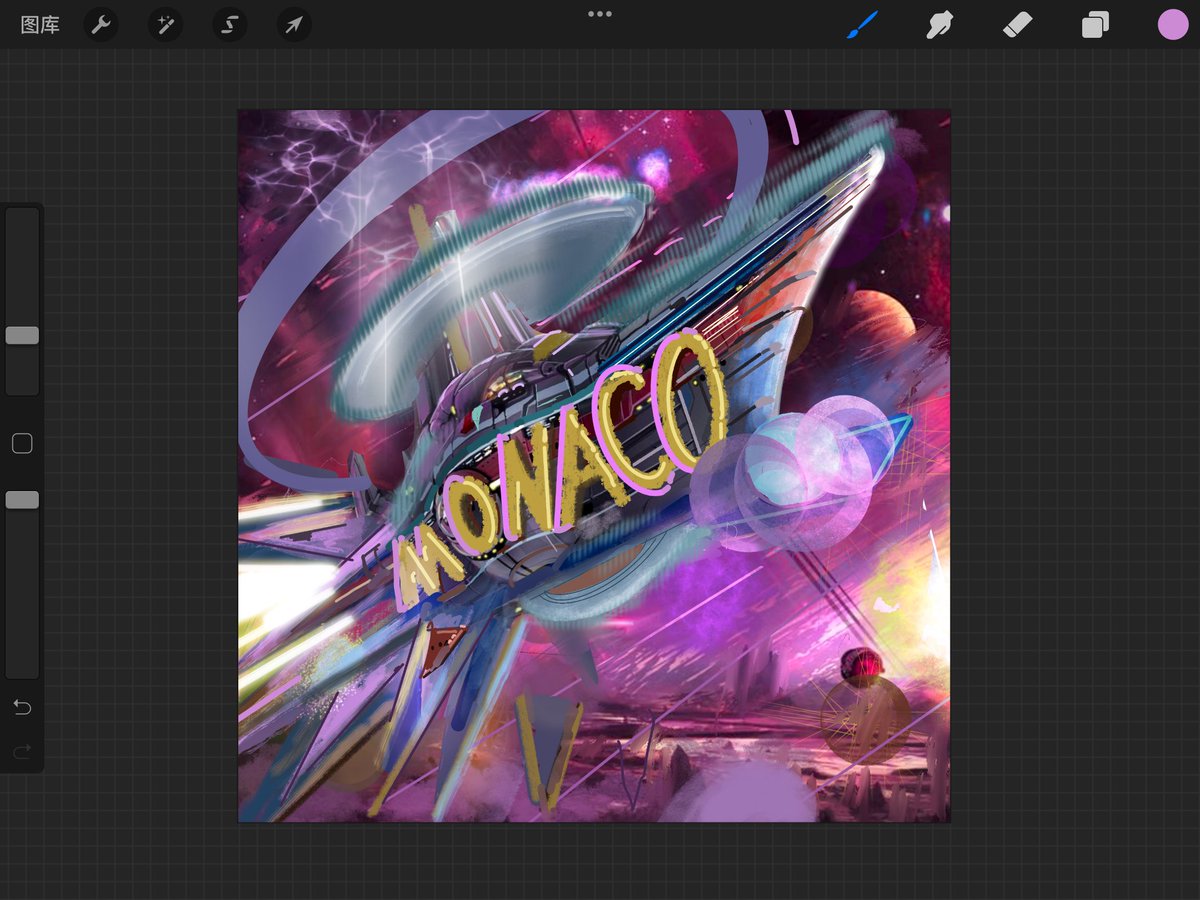Select the Brush tool
The width and height of the screenshot is (1200, 900).
862,25
